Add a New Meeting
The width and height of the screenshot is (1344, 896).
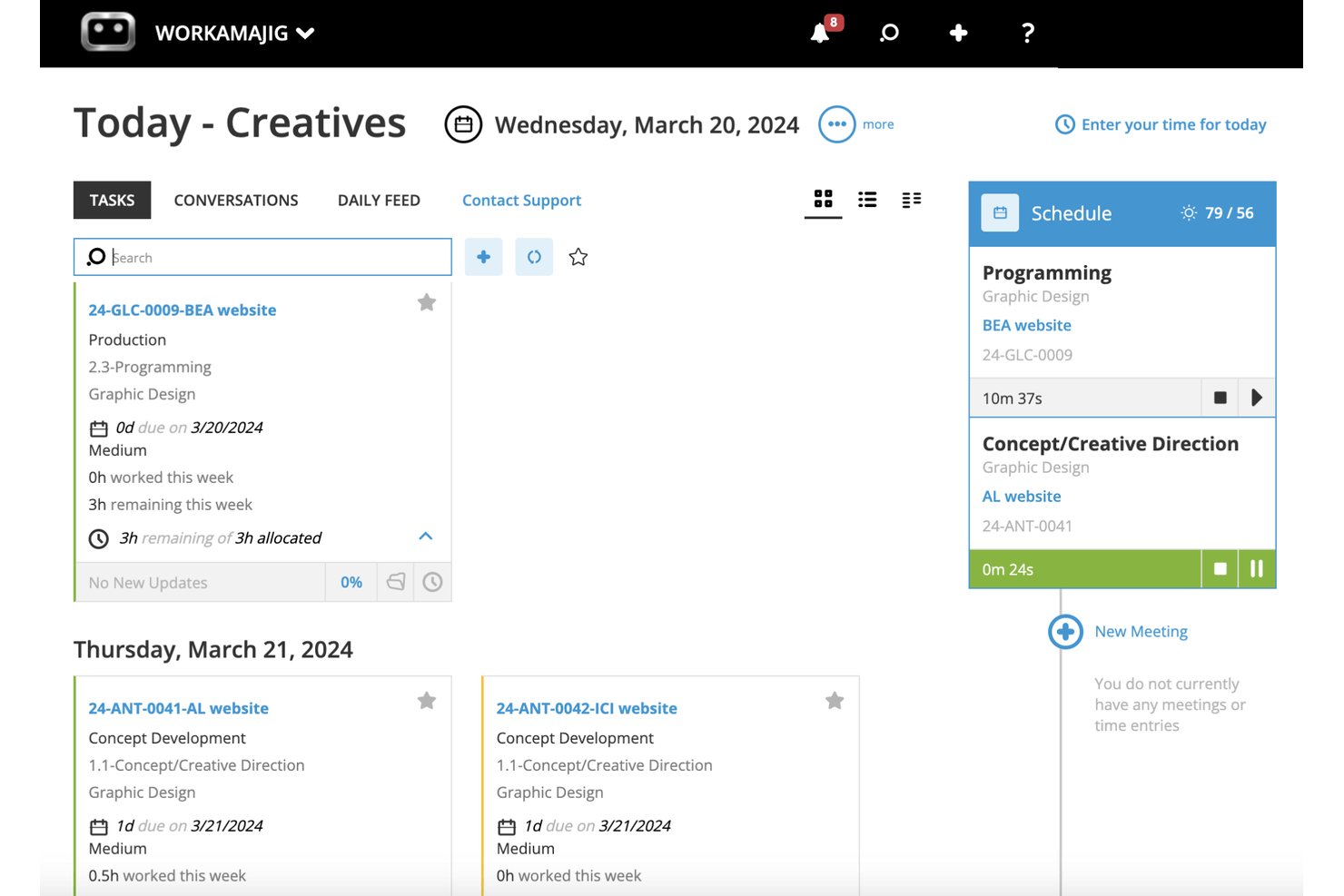tap(1119, 632)
